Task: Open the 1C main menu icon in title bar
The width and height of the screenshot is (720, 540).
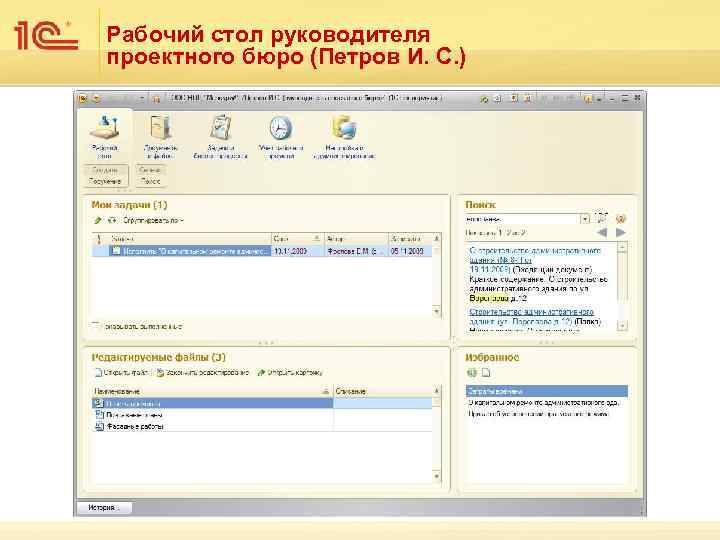Action: point(83,98)
